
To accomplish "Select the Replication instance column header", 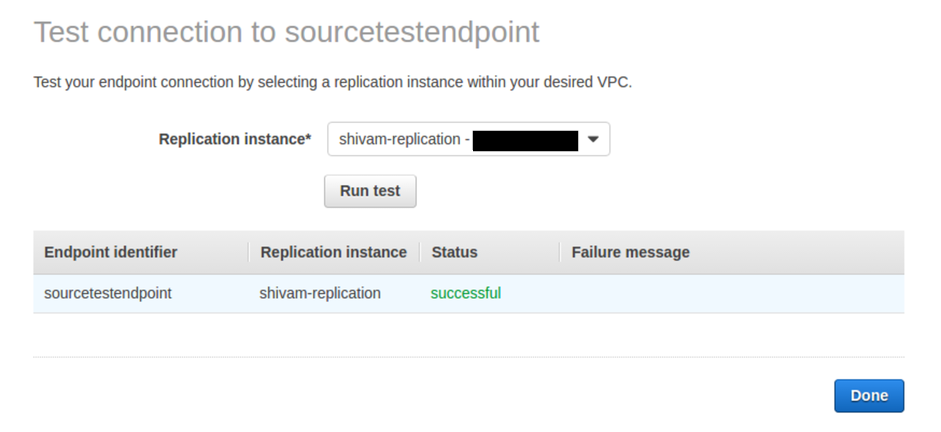I will click(334, 252).
